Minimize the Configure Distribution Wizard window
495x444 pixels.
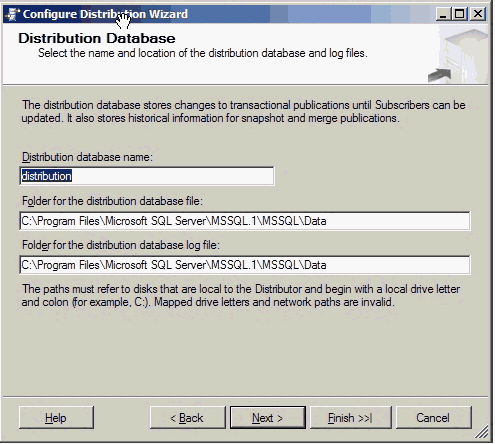pyautogui.click(x=443, y=14)
